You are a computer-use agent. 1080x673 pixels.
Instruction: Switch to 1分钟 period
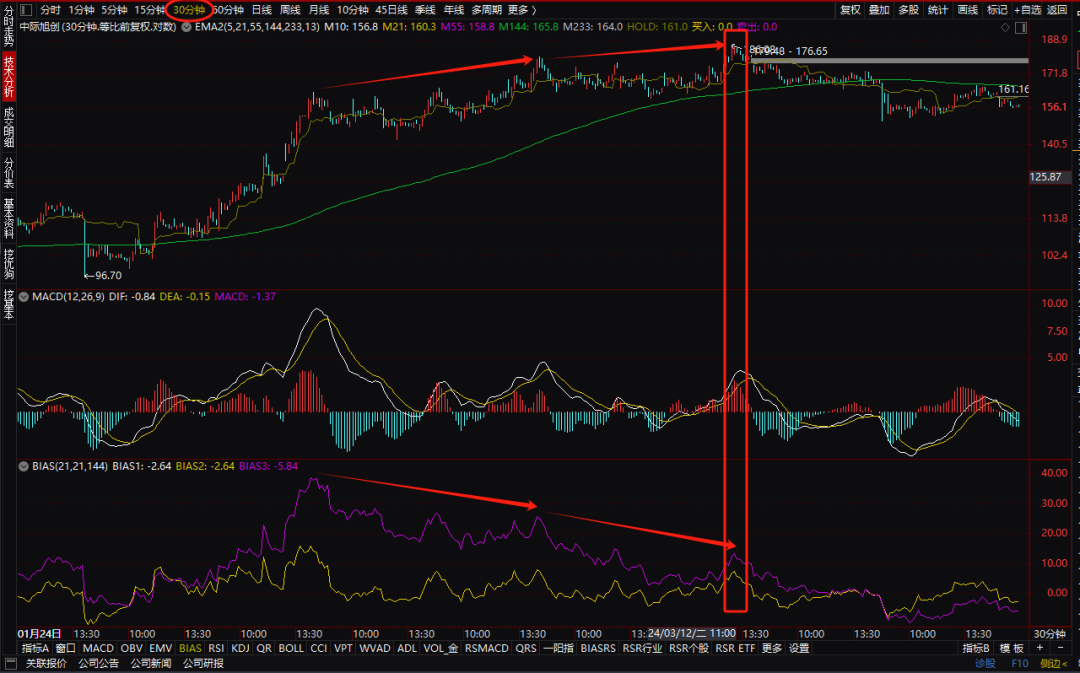click(x=81, y=10)
